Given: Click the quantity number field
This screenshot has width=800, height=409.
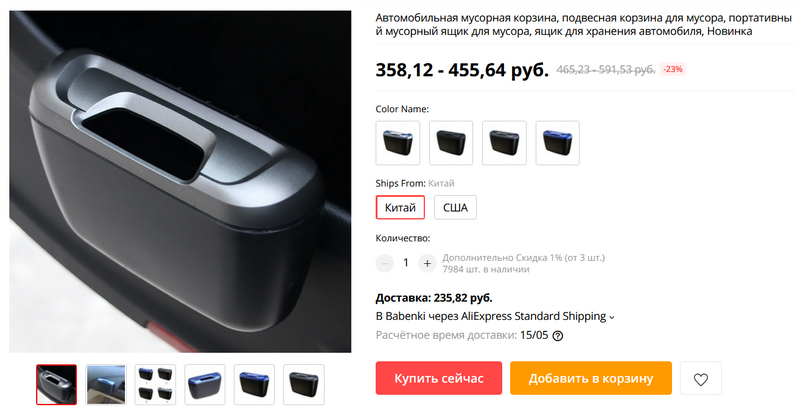Looking at the screenshot, I should coord(406,263).
